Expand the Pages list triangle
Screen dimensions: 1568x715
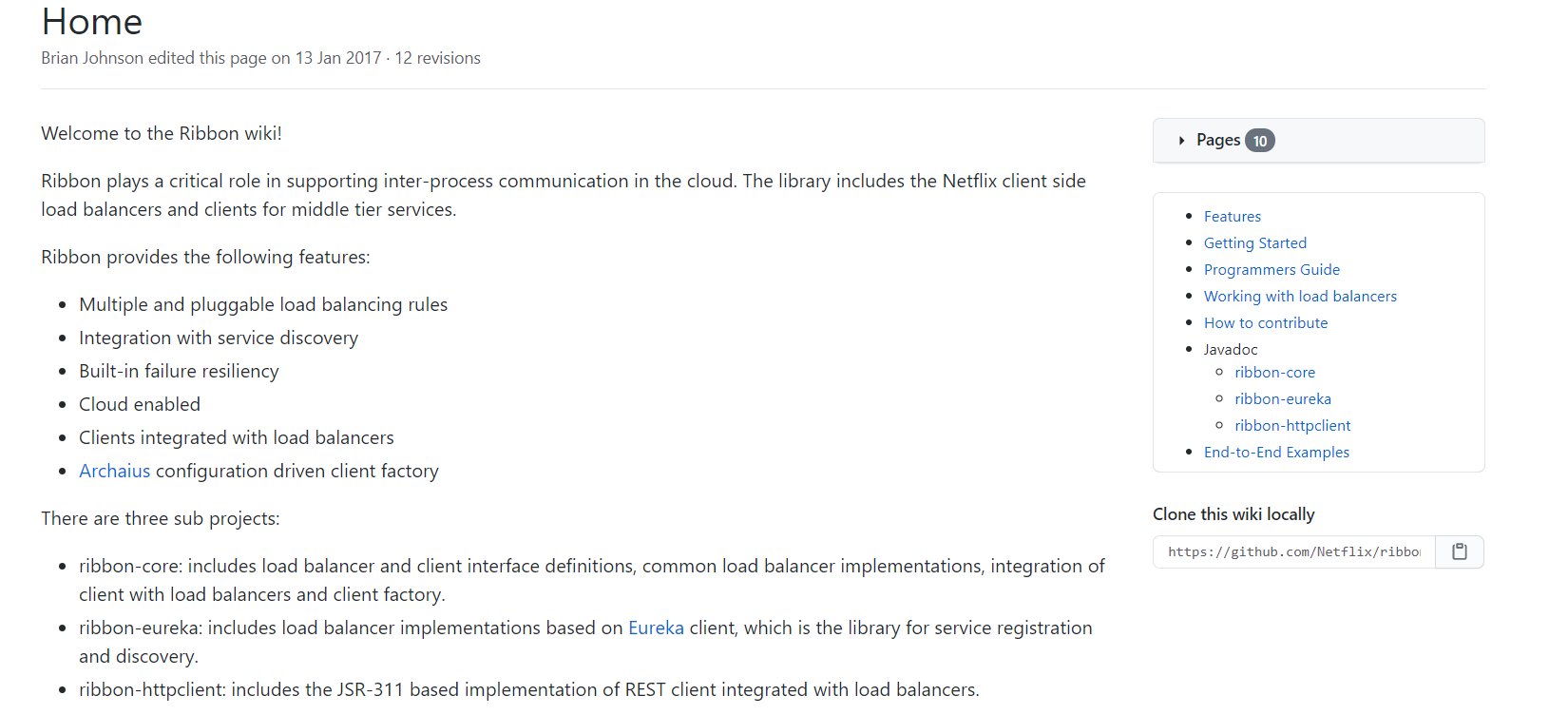(1181, 141)
